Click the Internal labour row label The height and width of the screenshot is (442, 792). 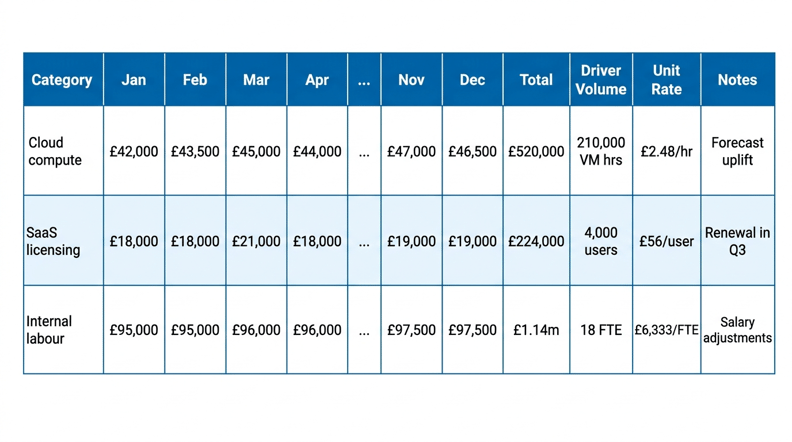pos(50,330)
